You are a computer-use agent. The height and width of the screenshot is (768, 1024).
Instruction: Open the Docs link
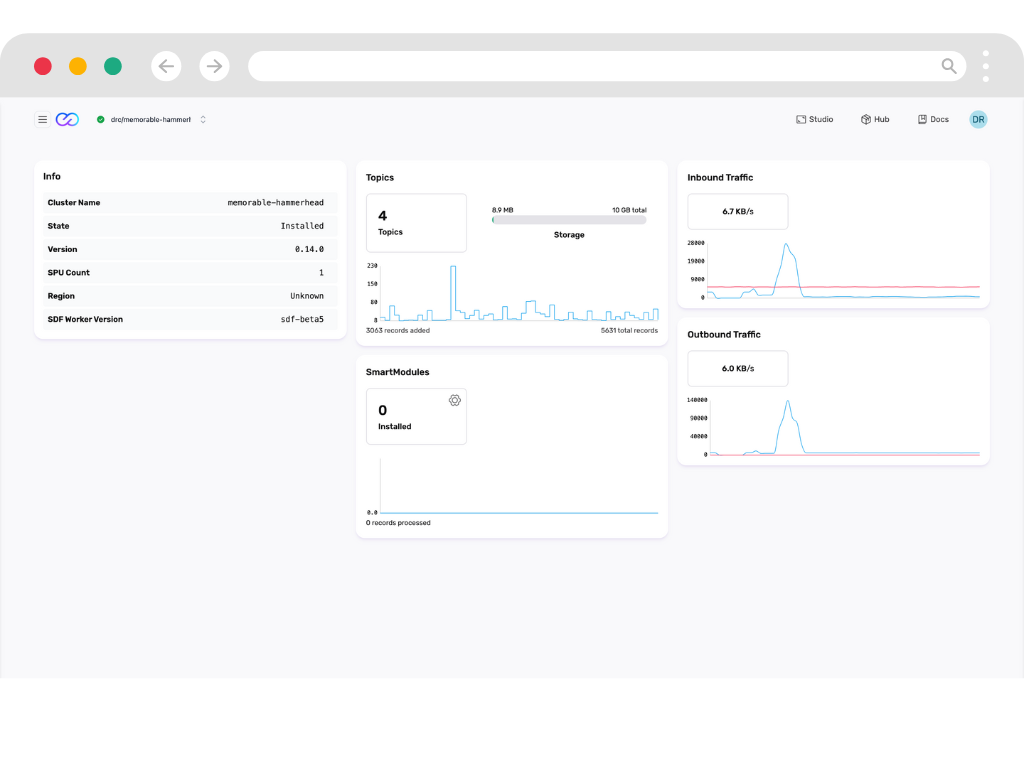[932, 119]
